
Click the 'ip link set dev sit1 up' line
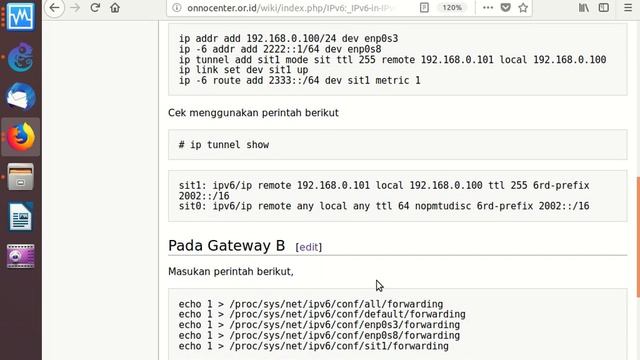[243, 70]
